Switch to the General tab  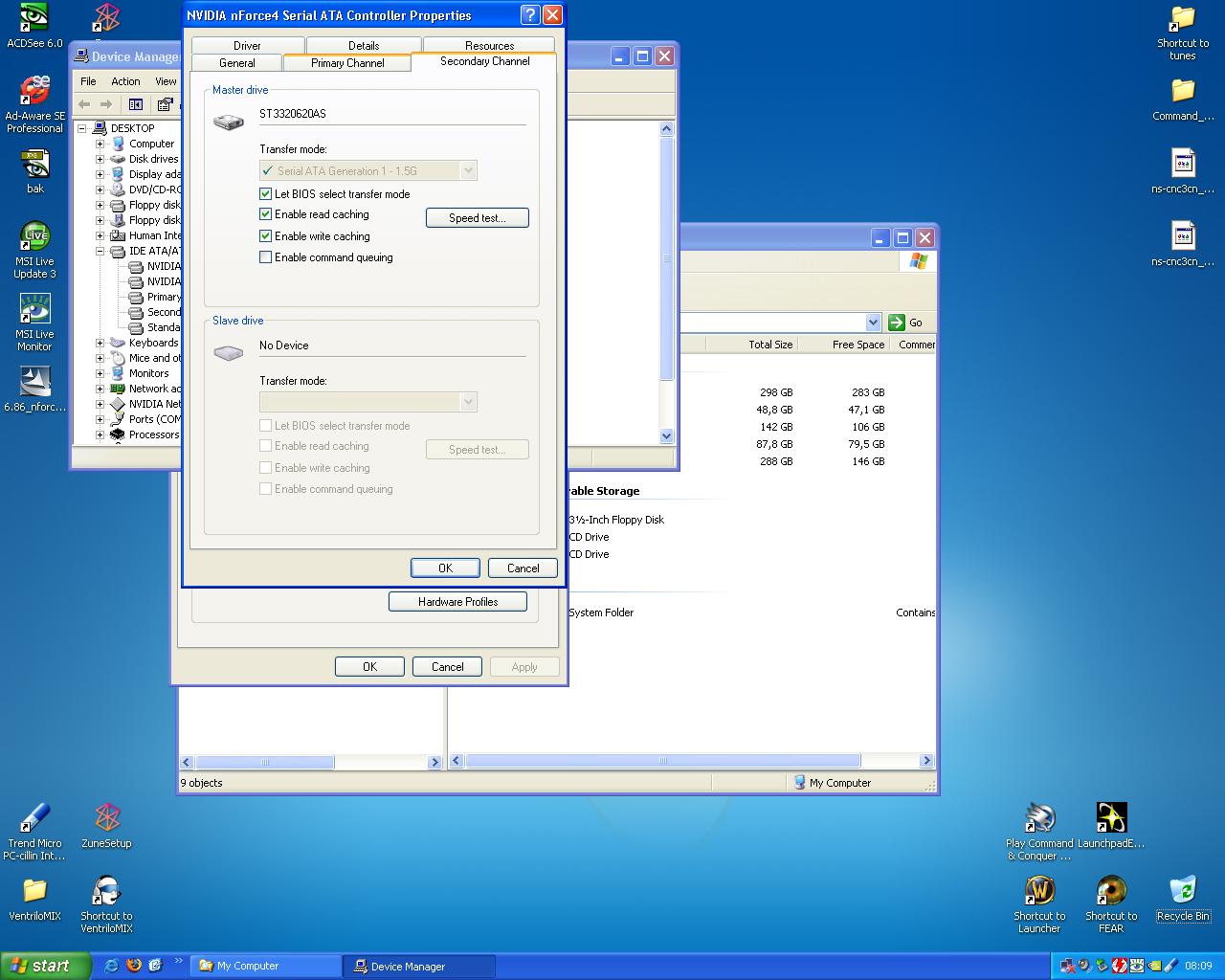pyautogui.click(x=237, y=62)
